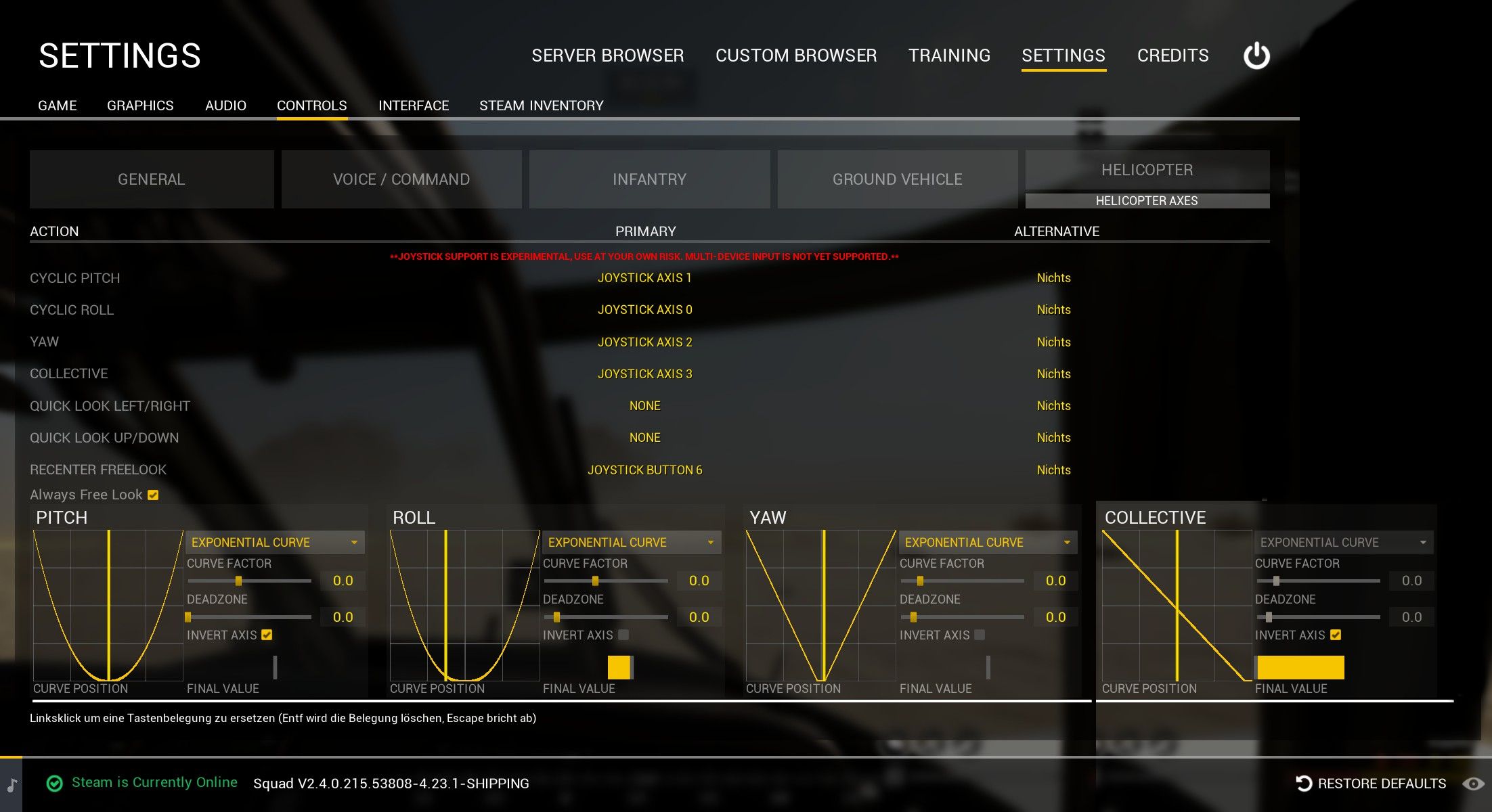Open the Roll Exponential Curve dropdown
The width and height of the screenshot is (1492, 812).
pos(631,543)
